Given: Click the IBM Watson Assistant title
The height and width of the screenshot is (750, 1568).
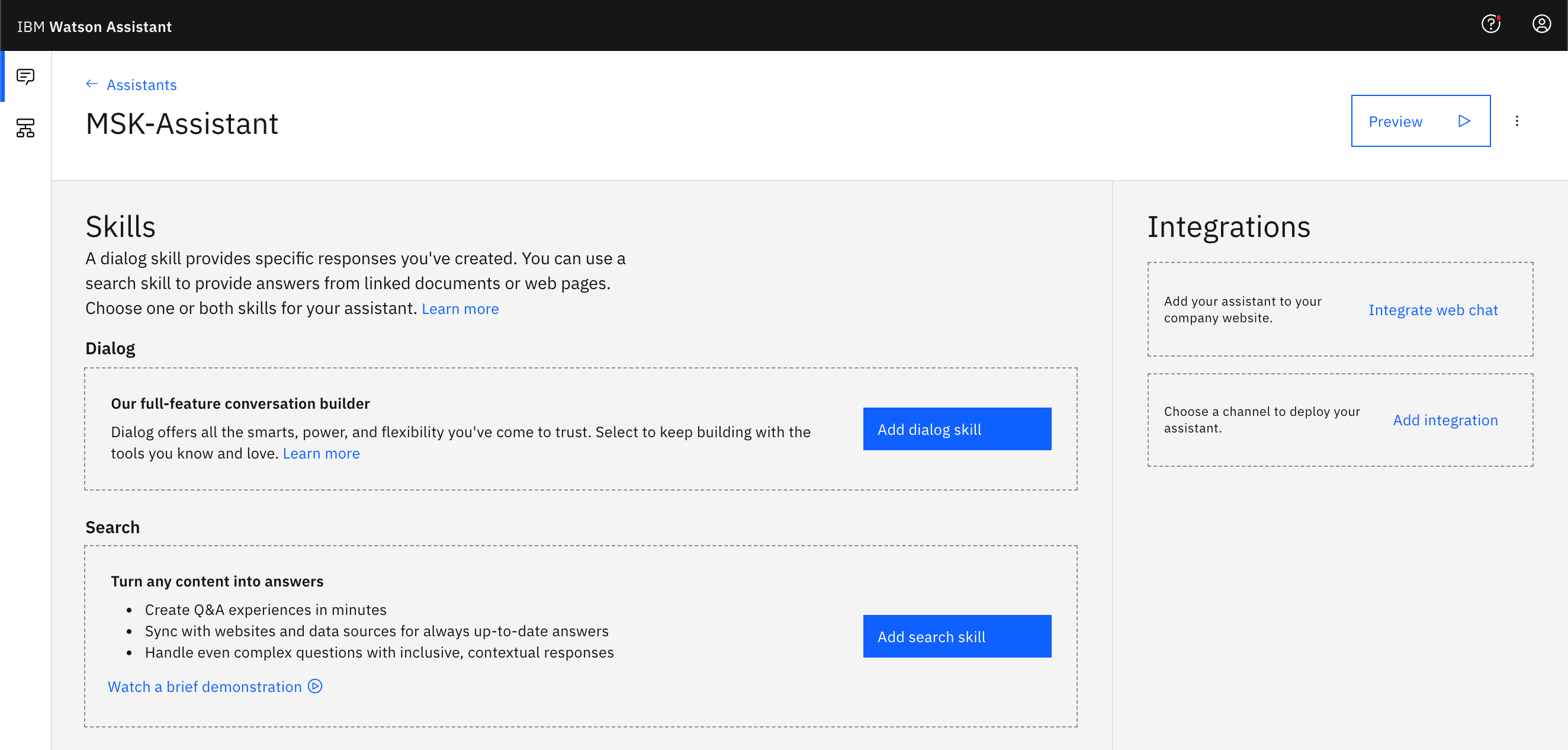Looking at the screenshot, I should pos(94,27).
